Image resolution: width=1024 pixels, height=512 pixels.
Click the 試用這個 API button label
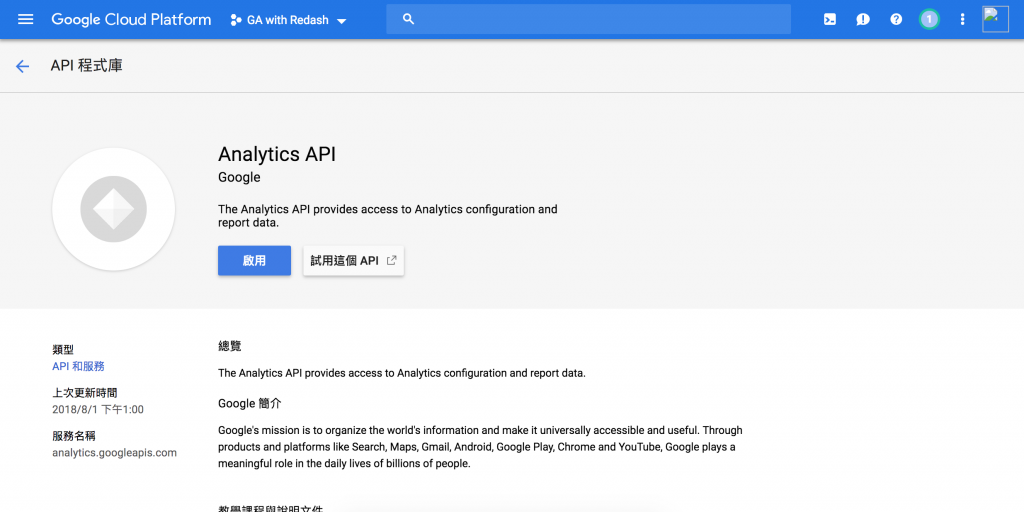pos(344,260)
